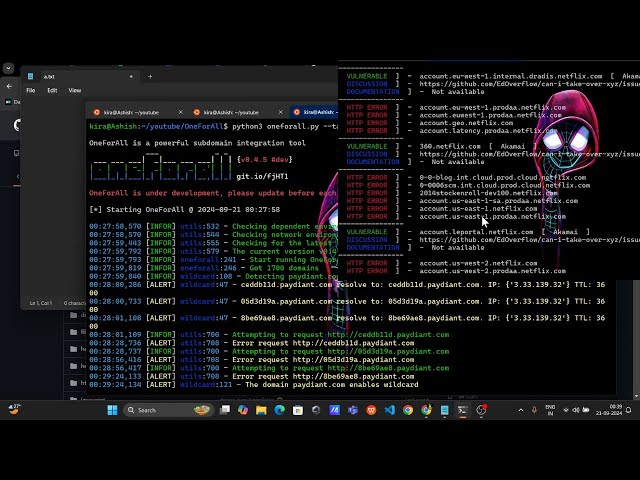Switch to the Terminal taskbar icon
640x480 pixels.
(462, 410)
